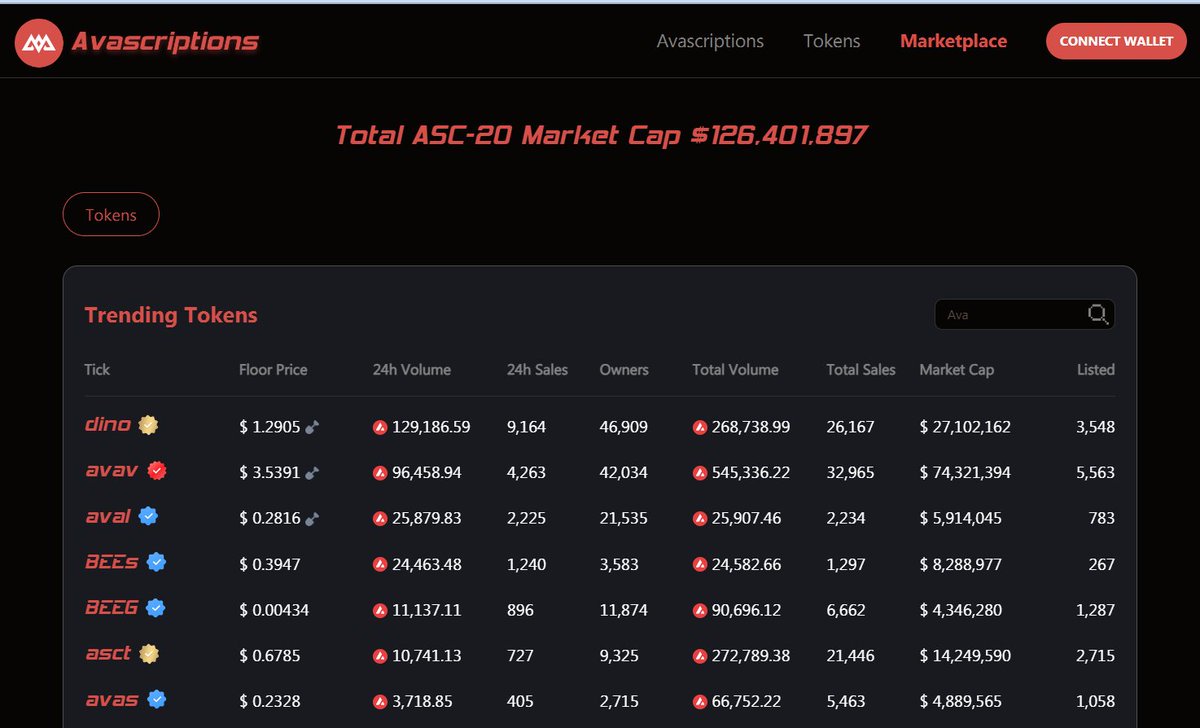Click AVAX icon in avav total volume
Screen dimensions: 1200x728
(x=699, y=473)
